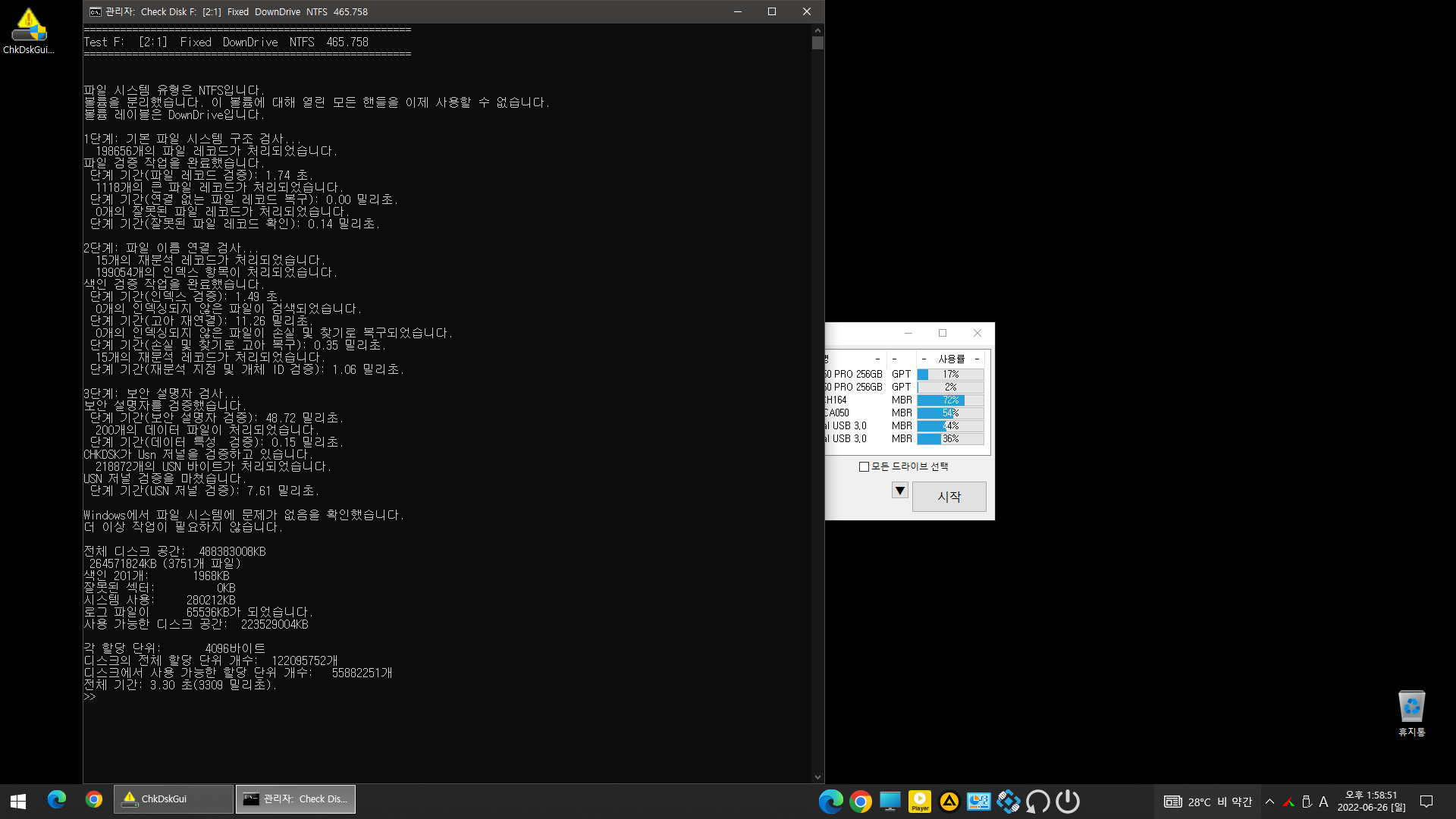Click the text '전체 디스크 공간: 488383008KB'
This screenshot has width=1456, height=819.
point(175,551)
